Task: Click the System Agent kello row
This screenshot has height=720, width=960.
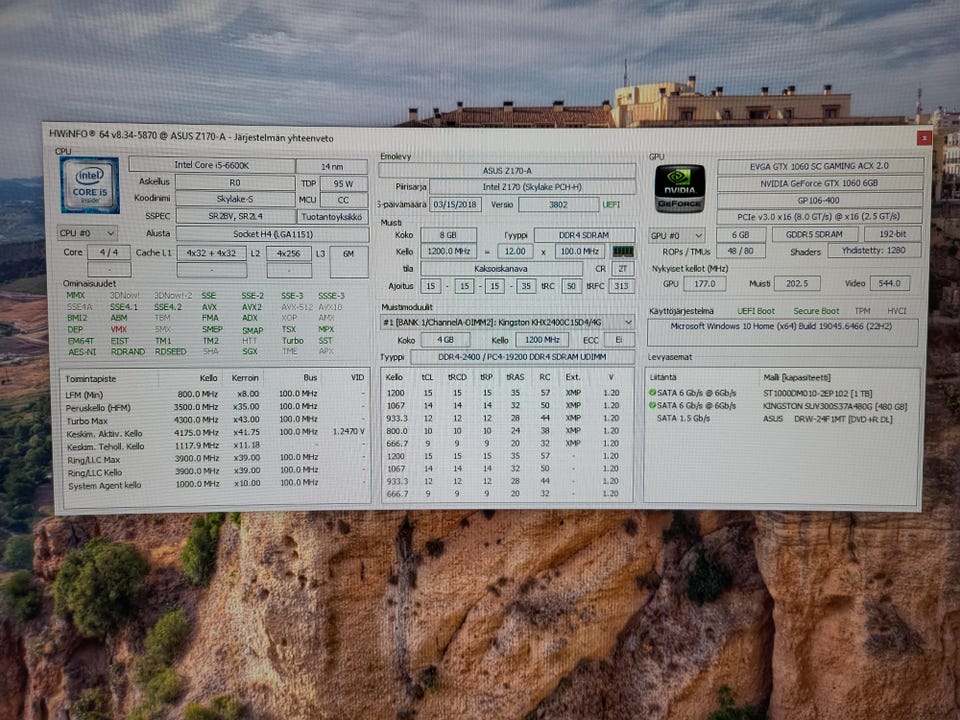Action: pos(216,484)
